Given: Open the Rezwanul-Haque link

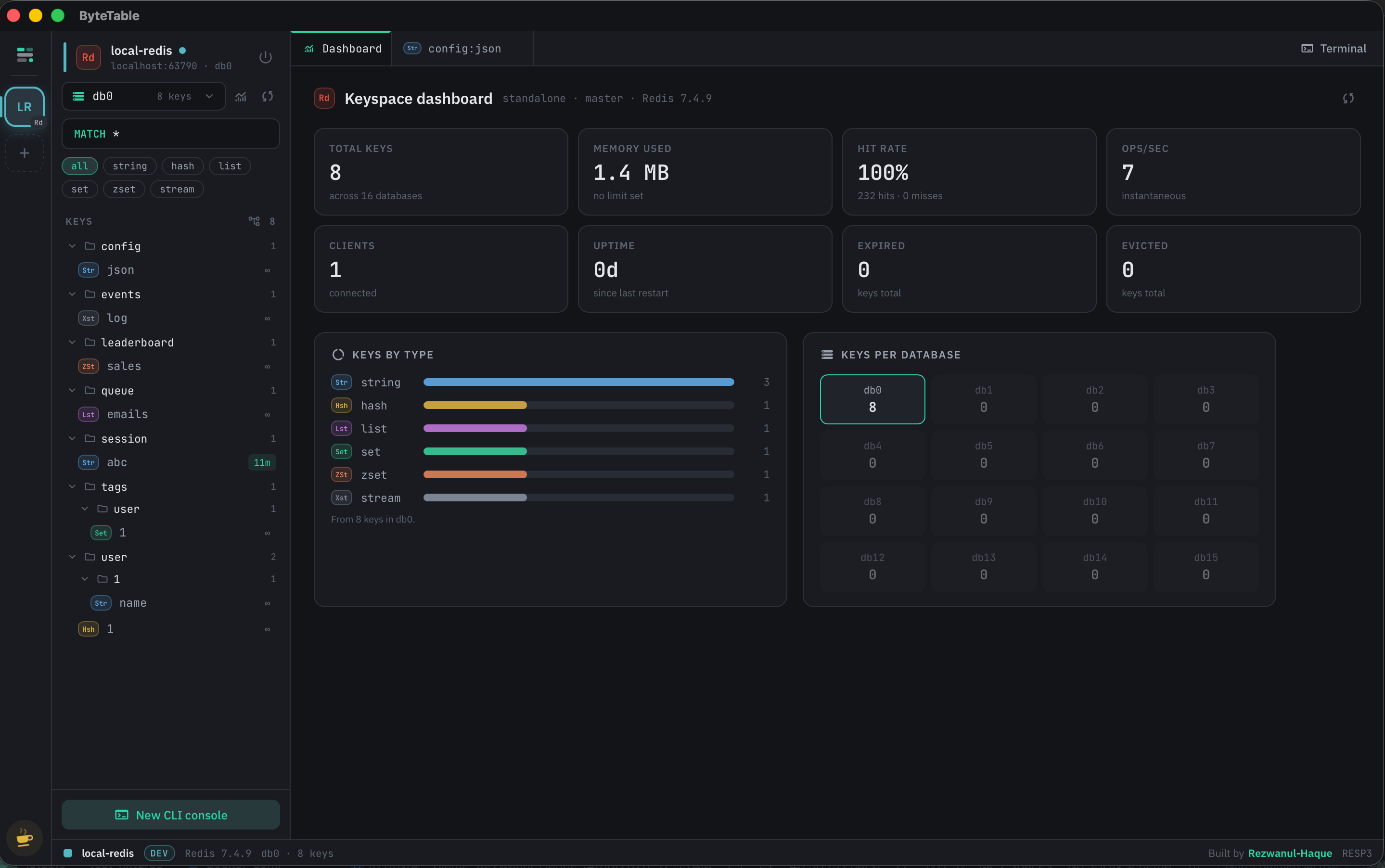Looking at the screenshot, I should pos(1290,853).
